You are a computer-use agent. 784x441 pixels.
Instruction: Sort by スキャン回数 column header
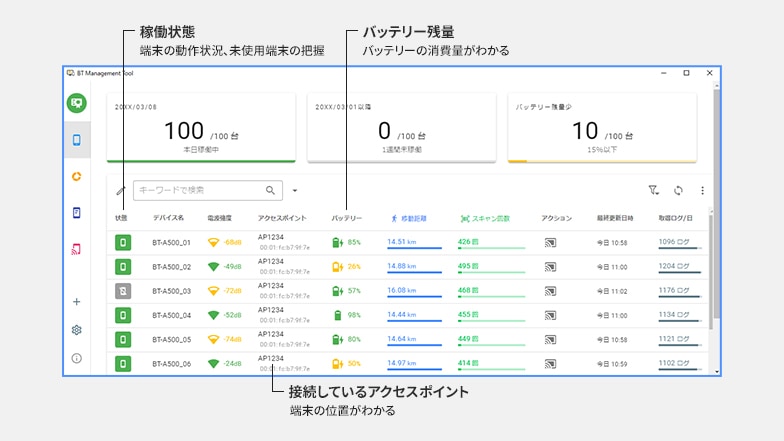pyautogui.click(x=485, y=217)
